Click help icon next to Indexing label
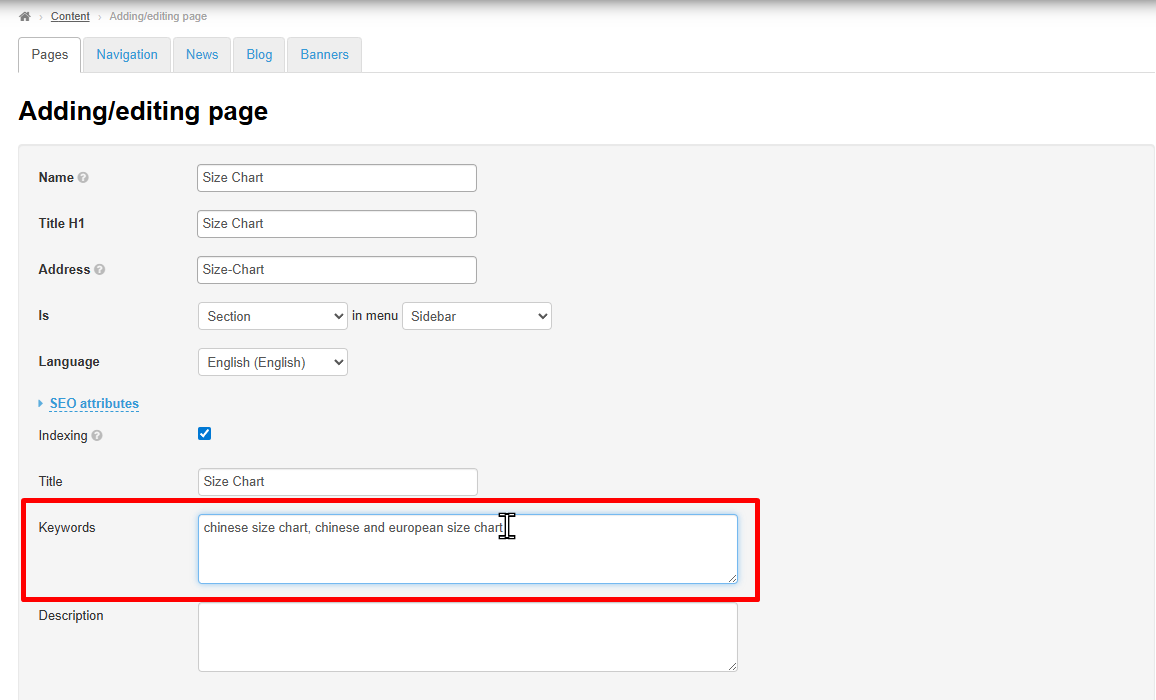 (x=97, y=436)
